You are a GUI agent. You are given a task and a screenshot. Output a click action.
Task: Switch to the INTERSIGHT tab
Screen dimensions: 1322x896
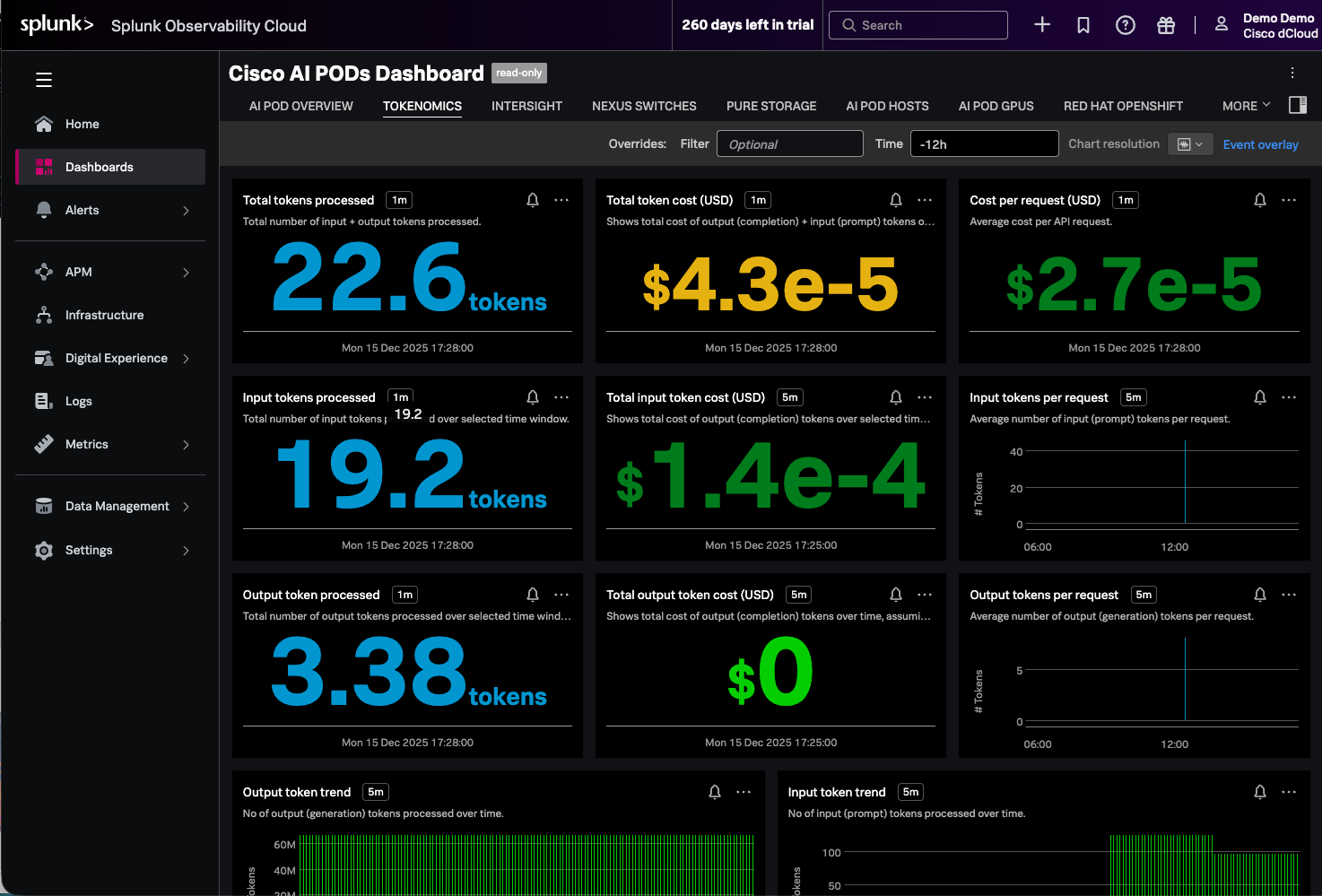tap(526, 106)
